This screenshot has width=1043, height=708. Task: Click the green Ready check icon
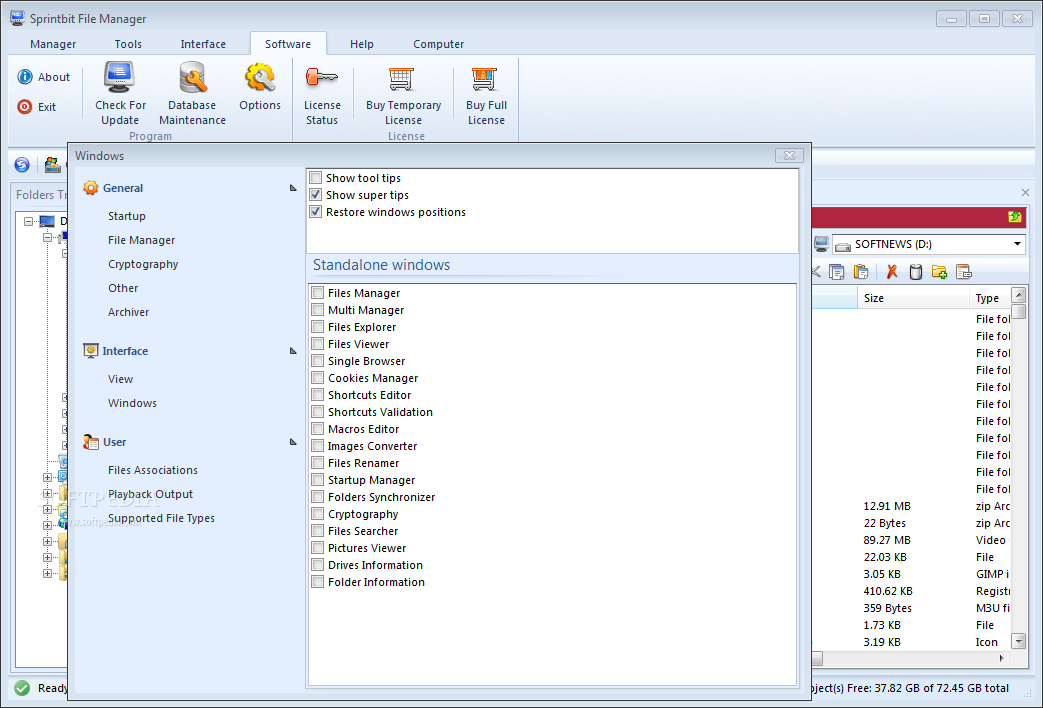(x=22, y=687)
